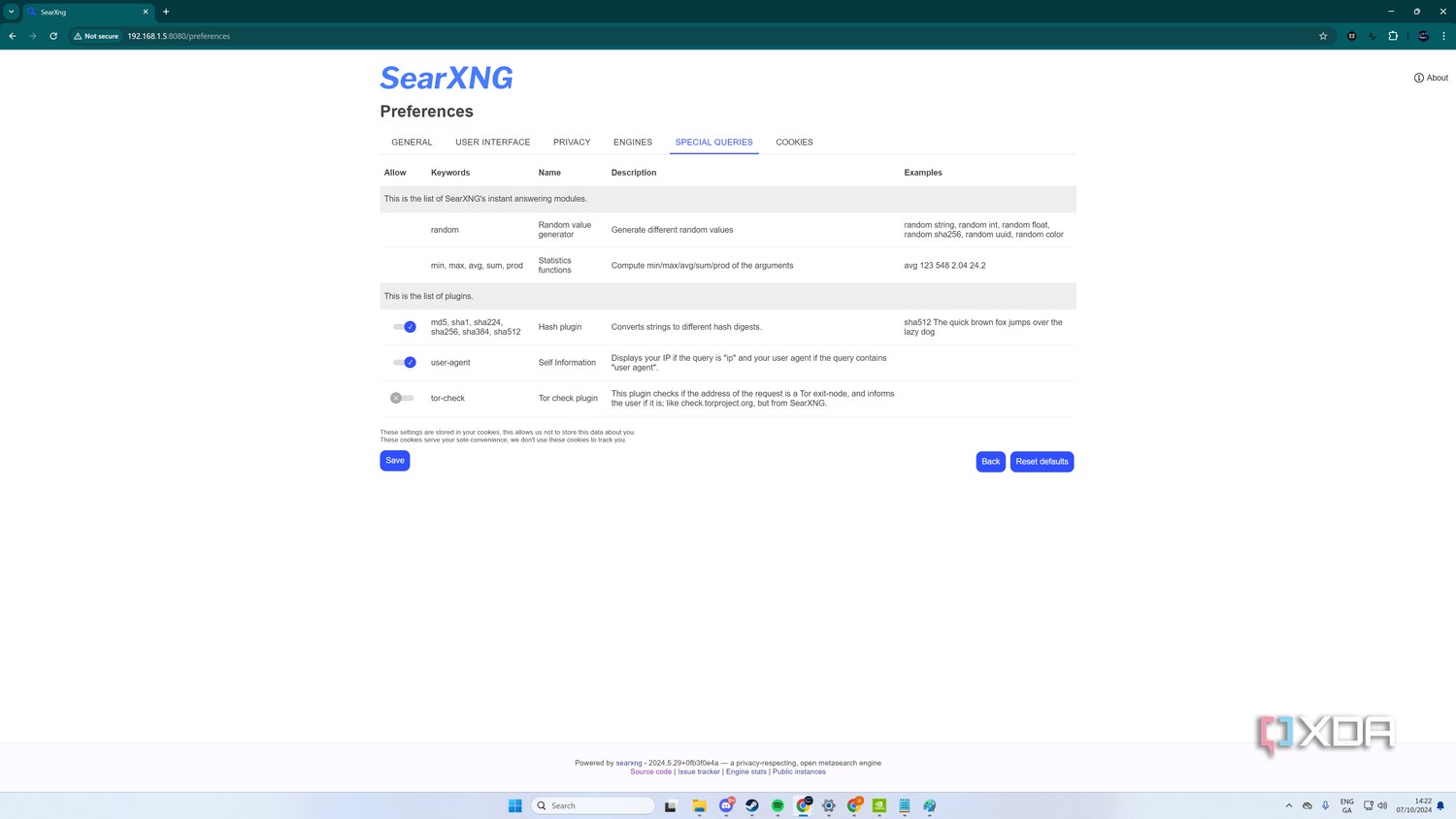1456x819 pixels.
Task: Click 'min, max, avg, sum, prod' keywords
Action: point(477,265)
